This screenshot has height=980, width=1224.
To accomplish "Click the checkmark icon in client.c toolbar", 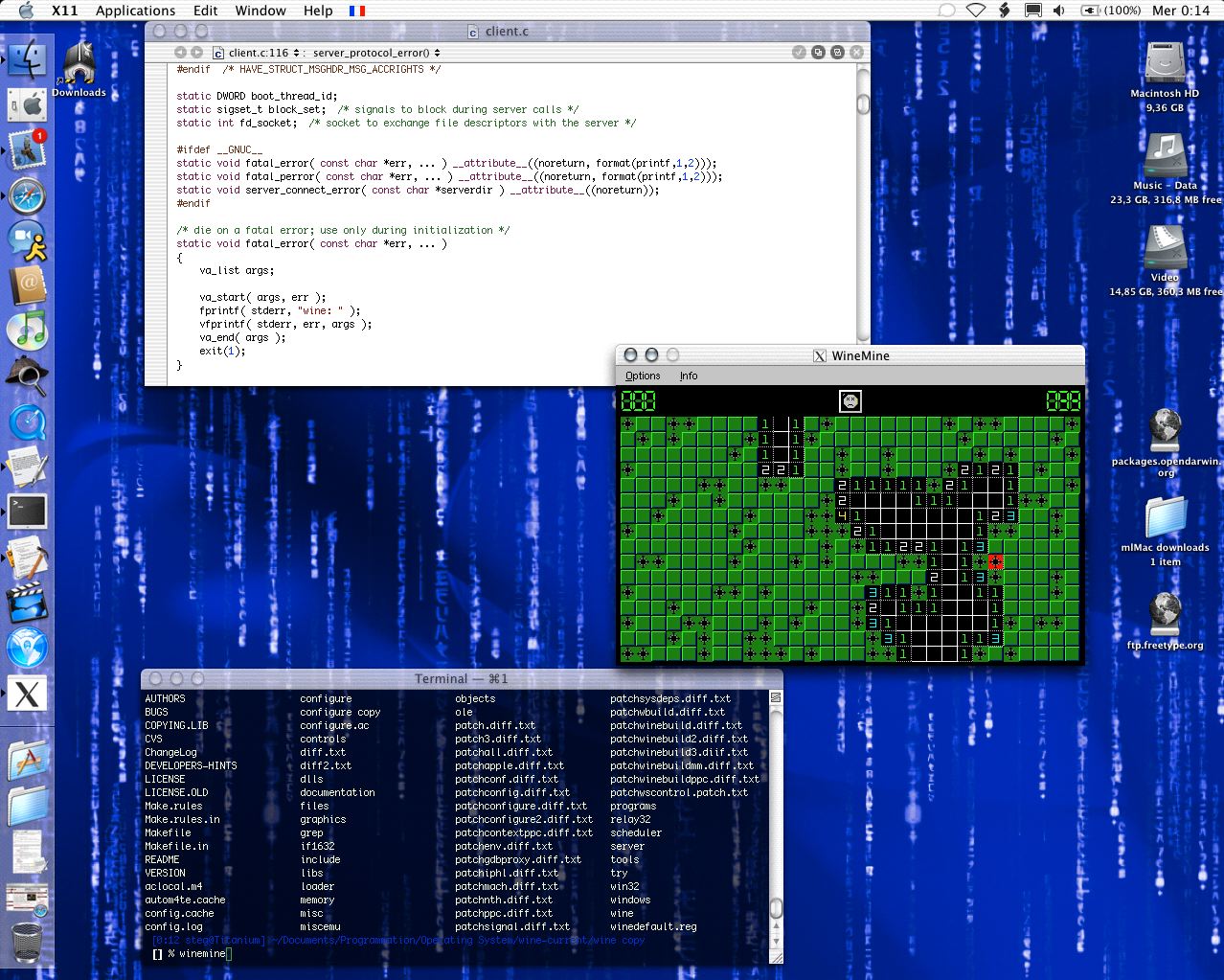I will coord(799,53).
